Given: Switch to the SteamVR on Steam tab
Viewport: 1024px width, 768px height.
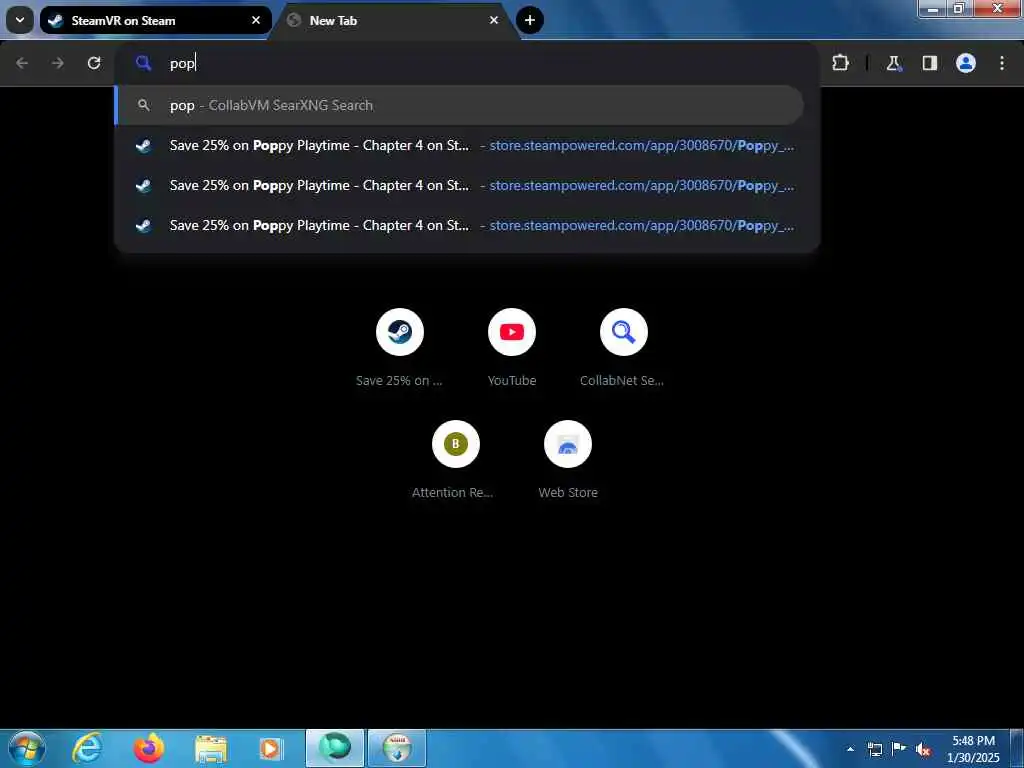Looking at the screenshot, I should [155, 20].
